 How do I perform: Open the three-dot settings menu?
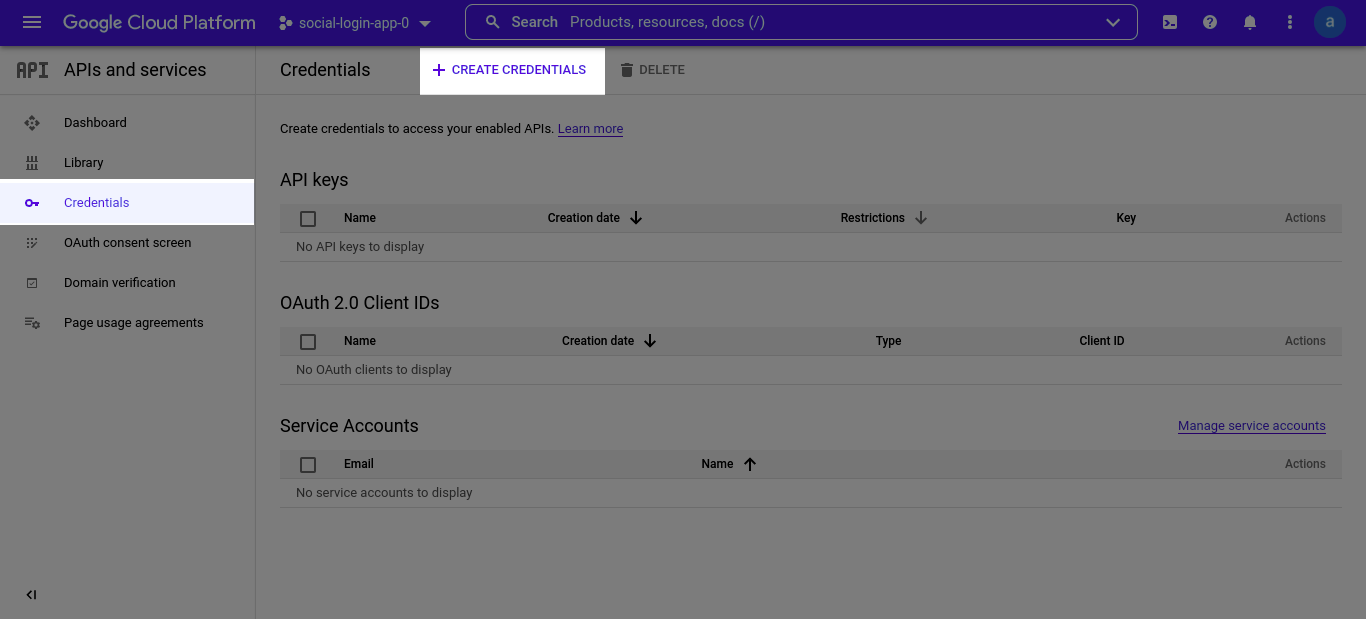(x=1290, y=22)
